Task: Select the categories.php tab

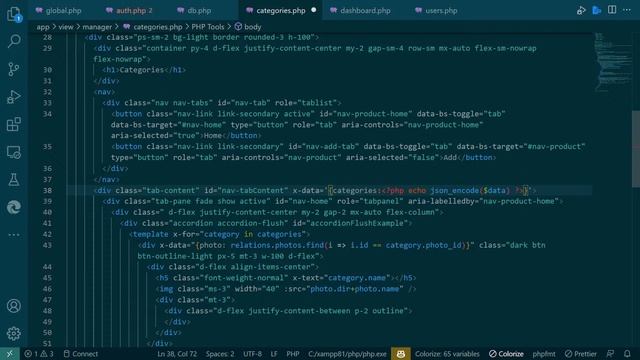Action: tap(281, 11)
